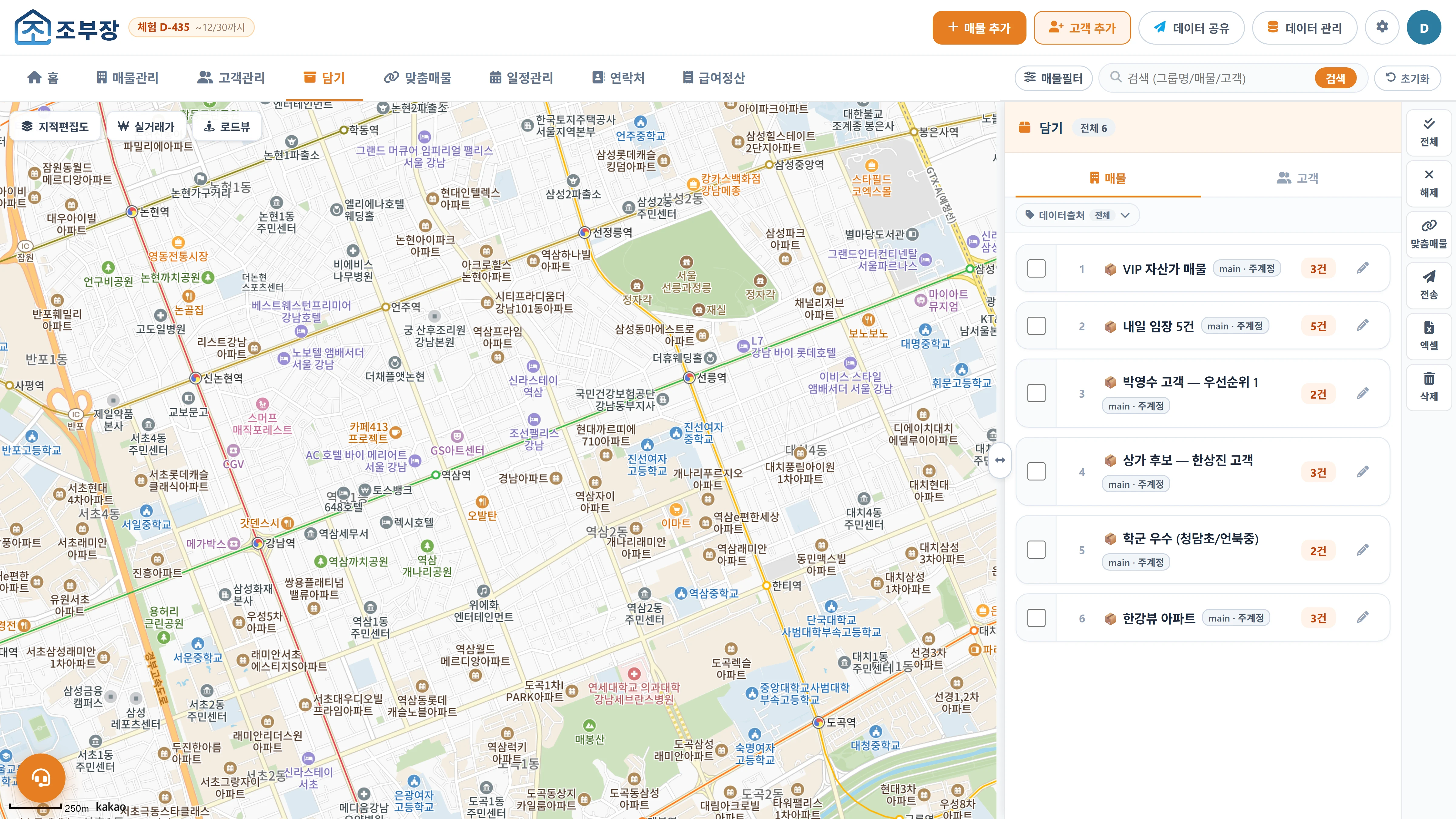This screenshot has width=1456, height=819.
Task: Open the settings gear icon
Action: click(1382, 27)
